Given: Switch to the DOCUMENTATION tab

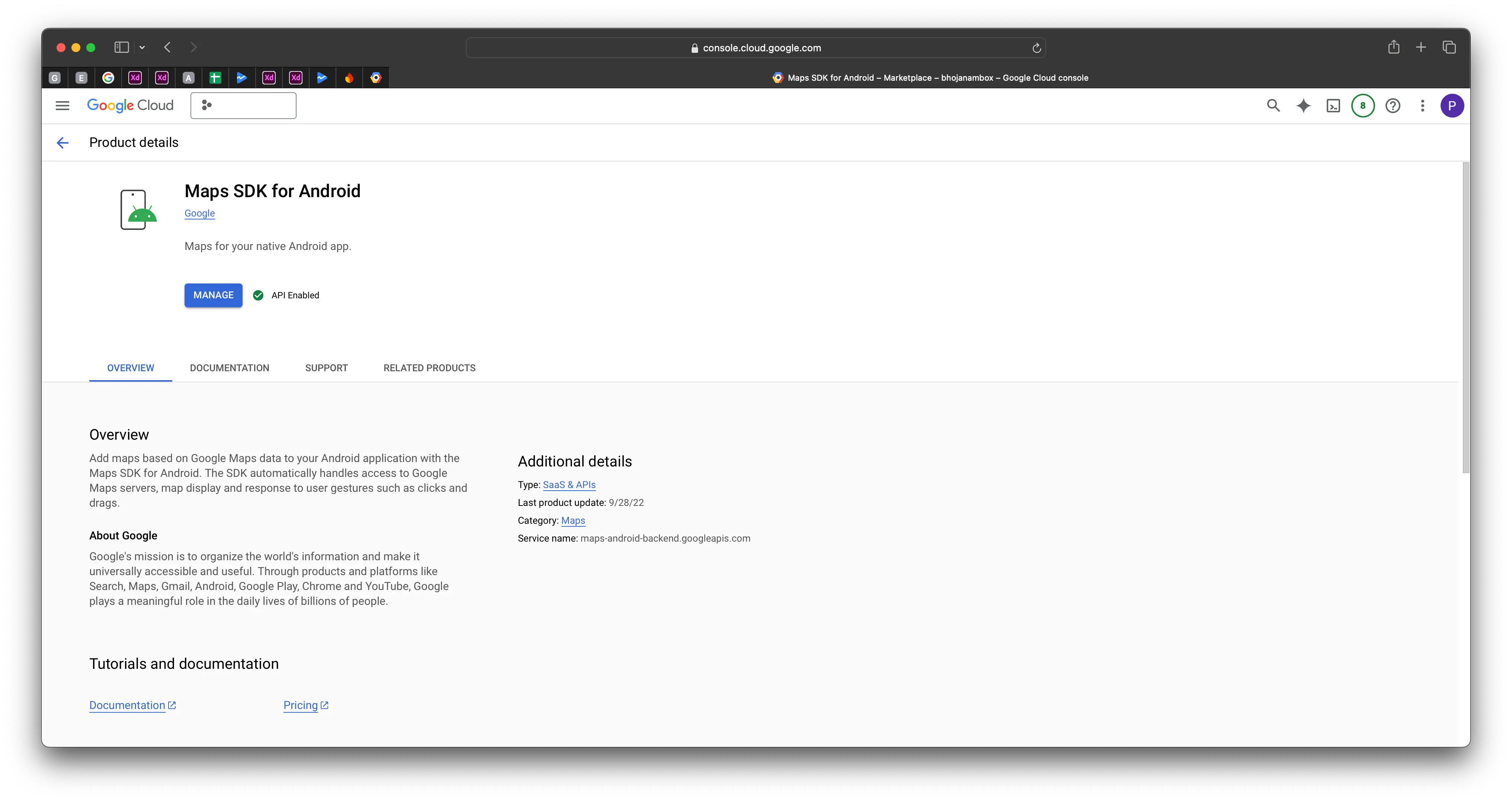Looking at the screenshot, I should 230,368.
